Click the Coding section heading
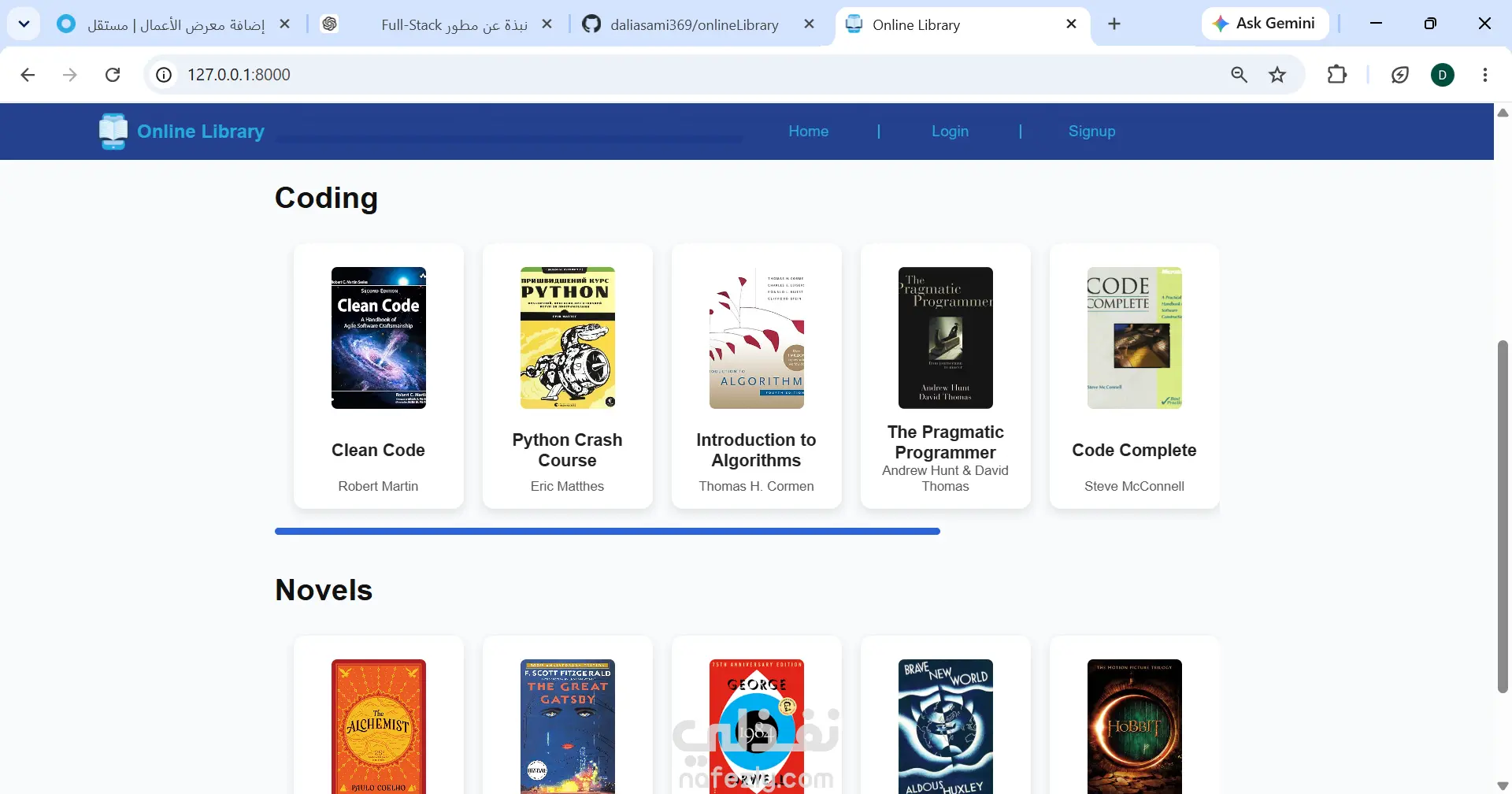This screenshot has height=794, width=1512. (x=326, y=198)
